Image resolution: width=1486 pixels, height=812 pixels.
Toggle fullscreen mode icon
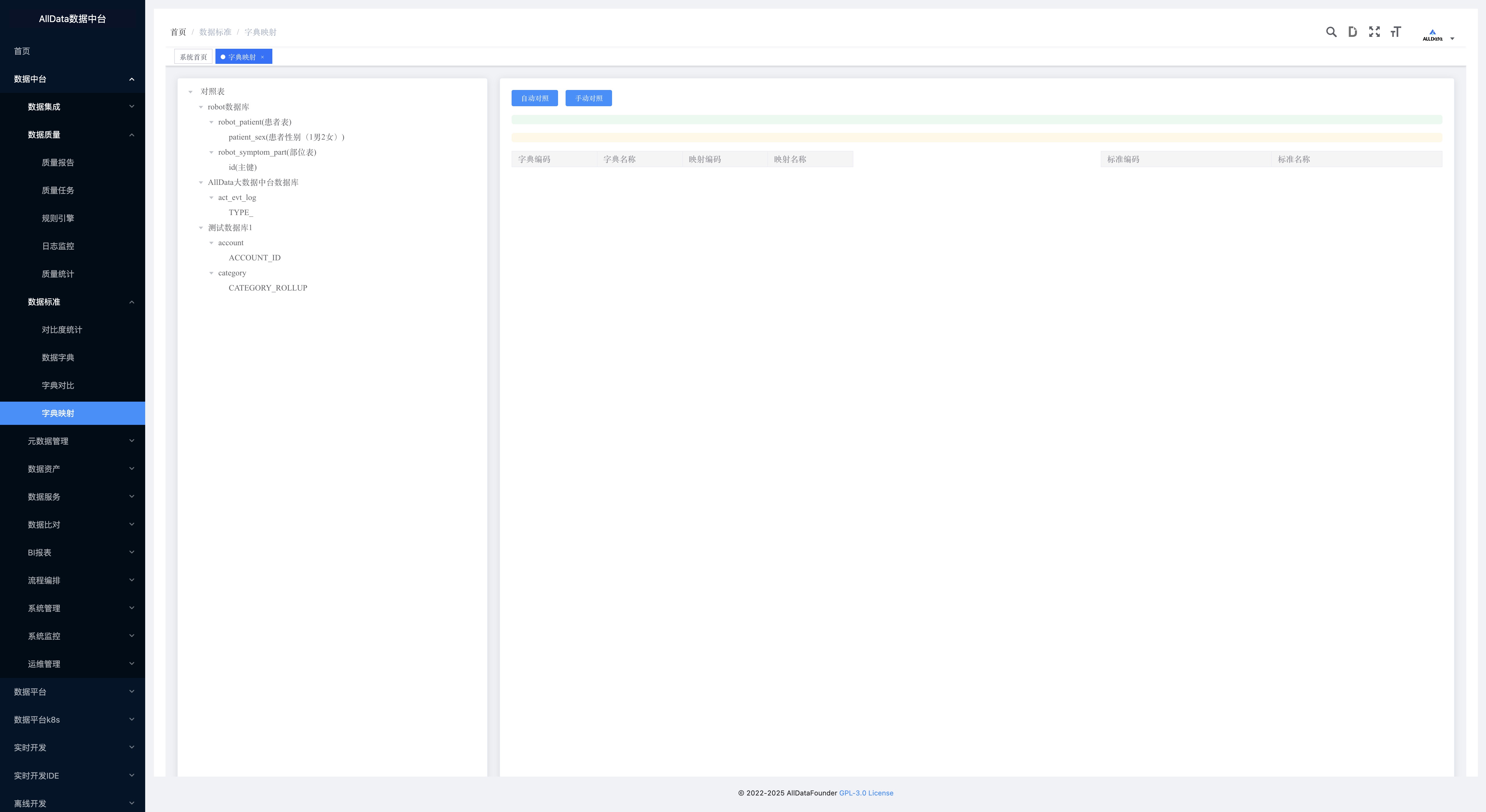coord(1374,32)
